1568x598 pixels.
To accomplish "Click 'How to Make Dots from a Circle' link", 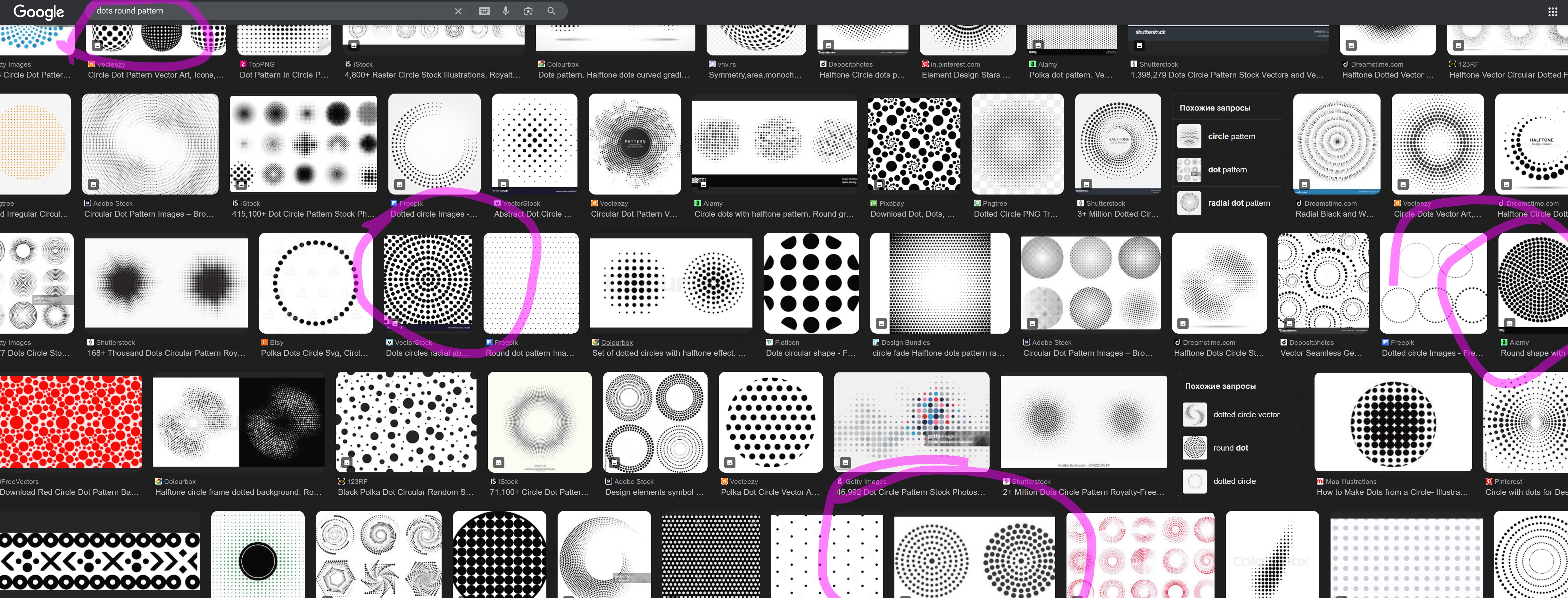I will pyautogui.click(x=1391, y=492).
